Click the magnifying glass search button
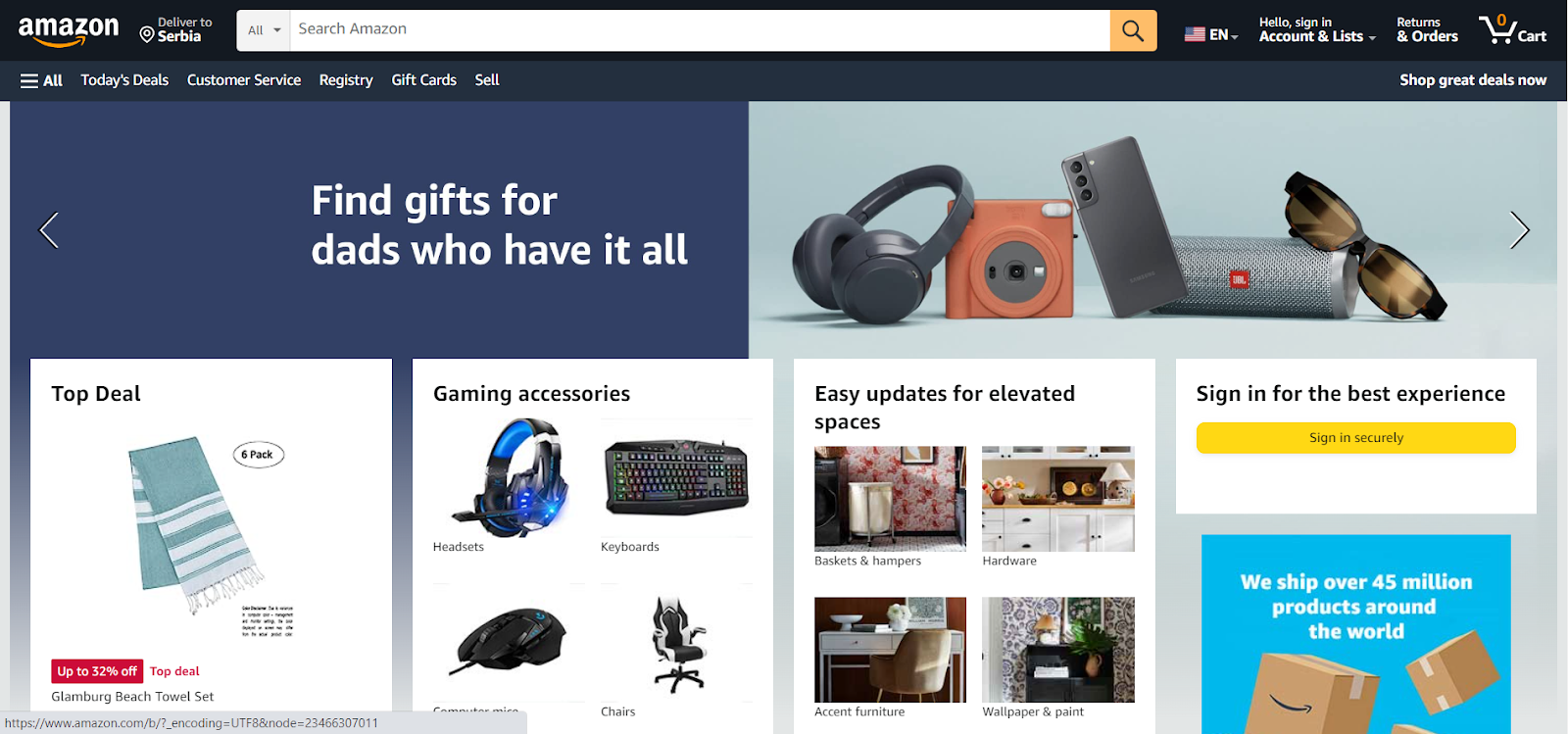This screenshot has width=1568, height=734. [x=1133, y=30]
